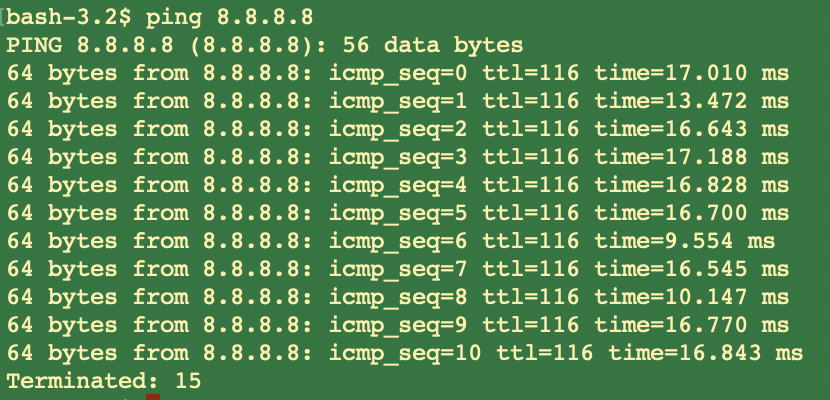Click the bash-3.2$ prompt text

(68, 17)
